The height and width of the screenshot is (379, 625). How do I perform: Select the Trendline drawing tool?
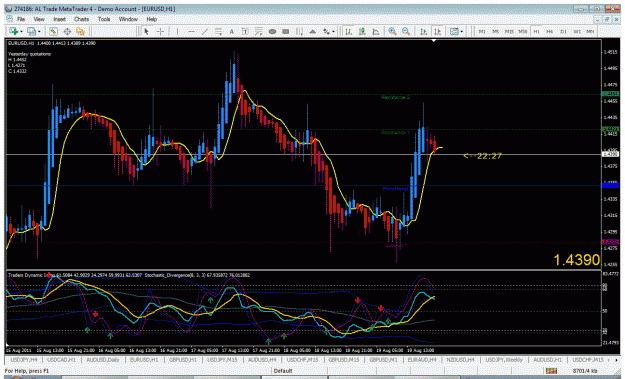point(205,31)
